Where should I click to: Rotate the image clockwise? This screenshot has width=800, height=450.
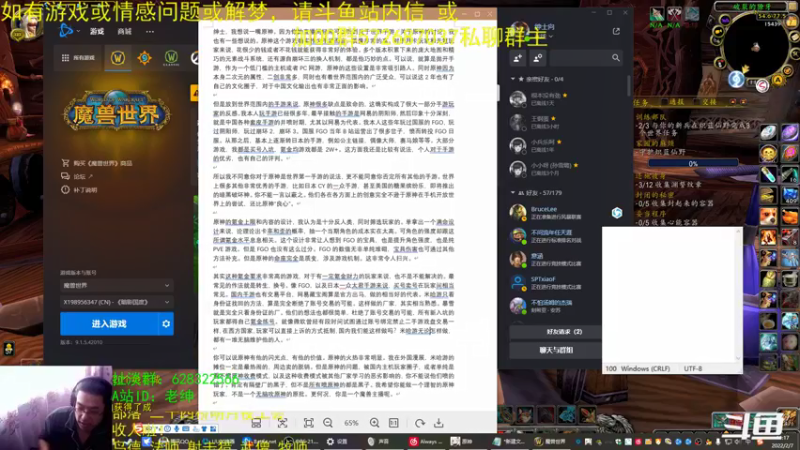[420, 423]
